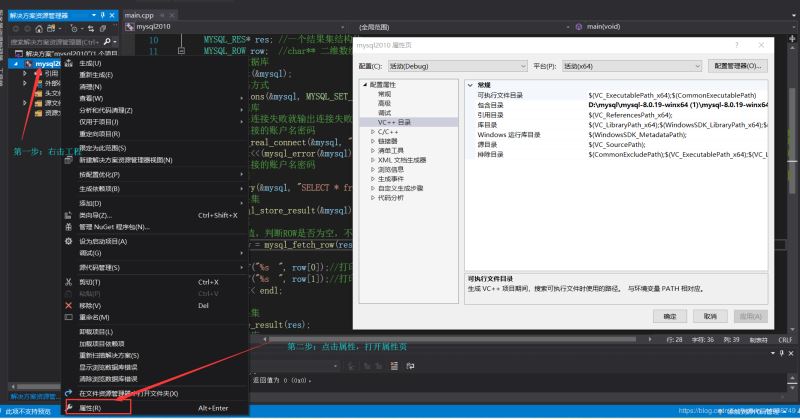
Task: Click the help question mark in property dialog
Action: coord(736,45)
